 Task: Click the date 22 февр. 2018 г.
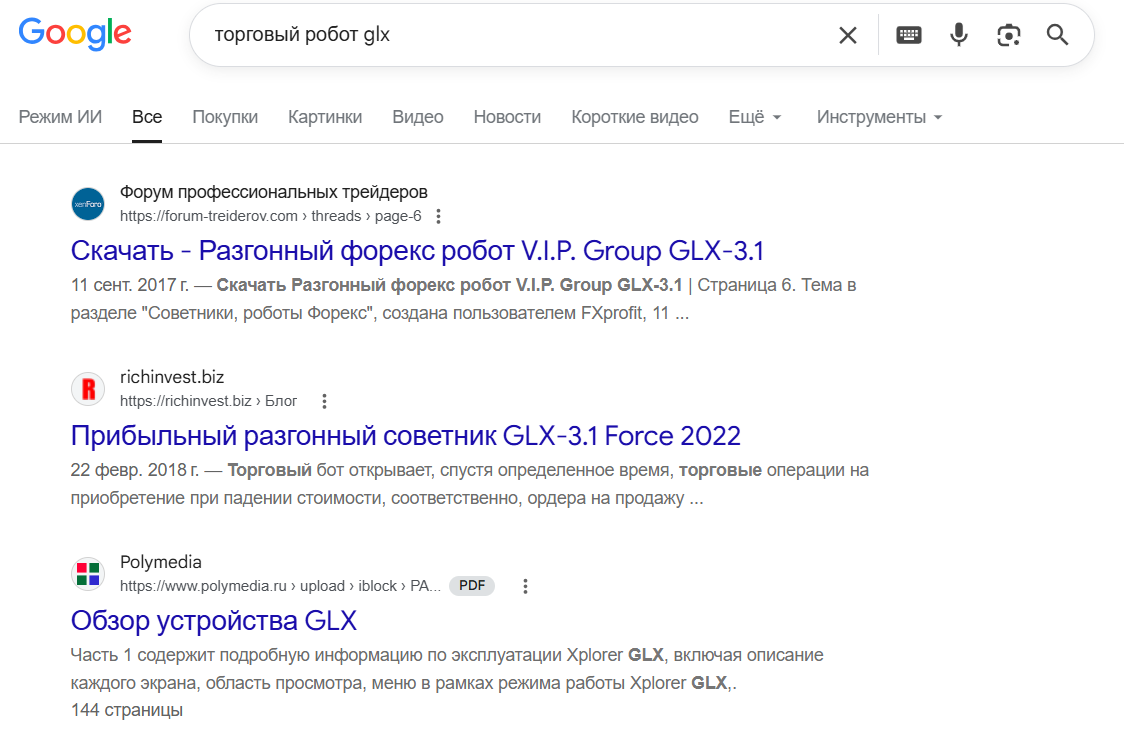pyautogui.click(x=135, y=470)
